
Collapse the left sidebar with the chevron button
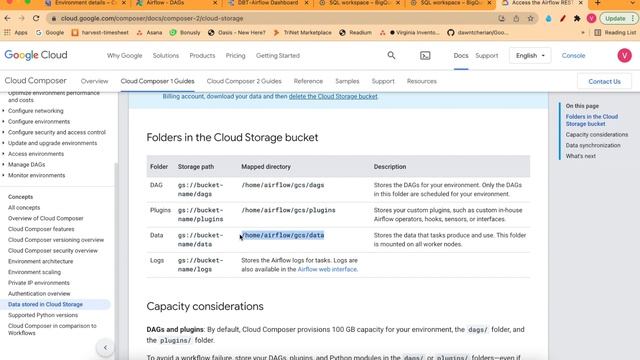(x=105, y=348)
